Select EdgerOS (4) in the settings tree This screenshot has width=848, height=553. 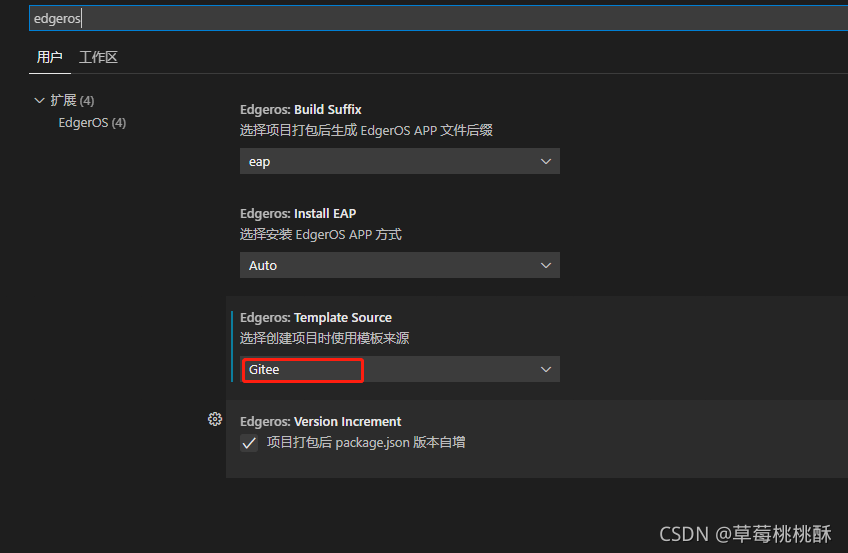coord(92,123)
